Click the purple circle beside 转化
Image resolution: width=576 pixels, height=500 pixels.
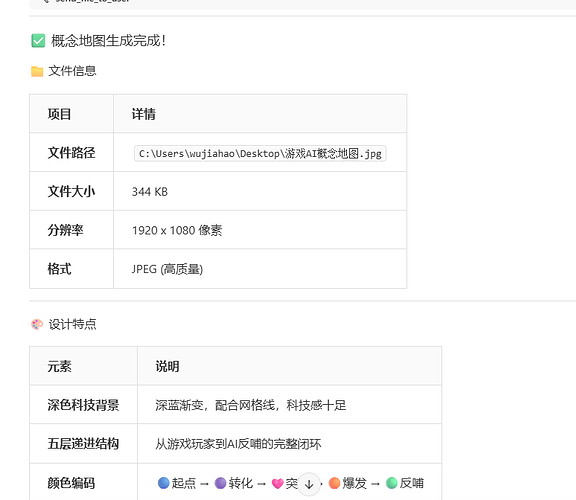click(x=220, y=483)
